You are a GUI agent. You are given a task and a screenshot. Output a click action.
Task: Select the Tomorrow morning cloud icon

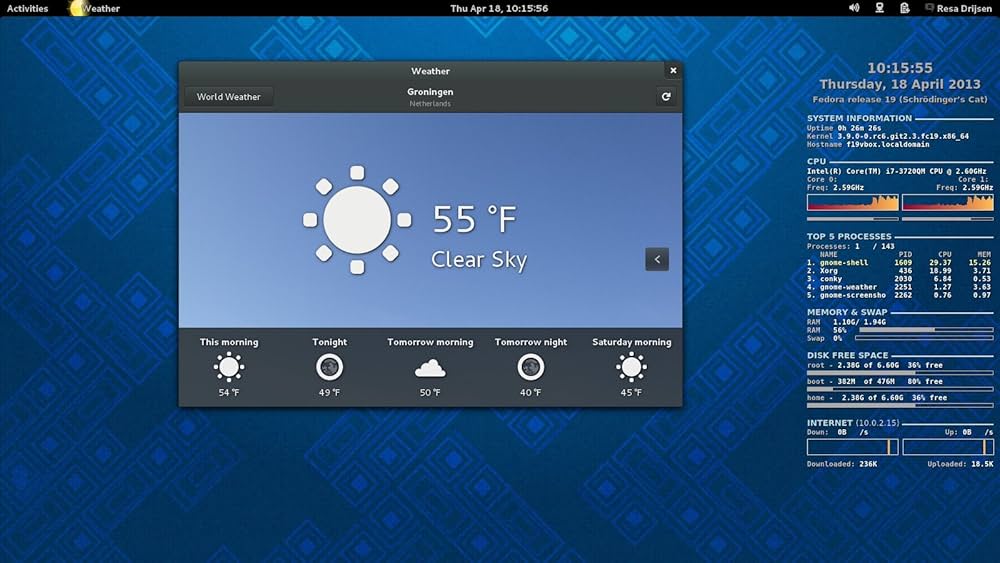pos(430,368)
